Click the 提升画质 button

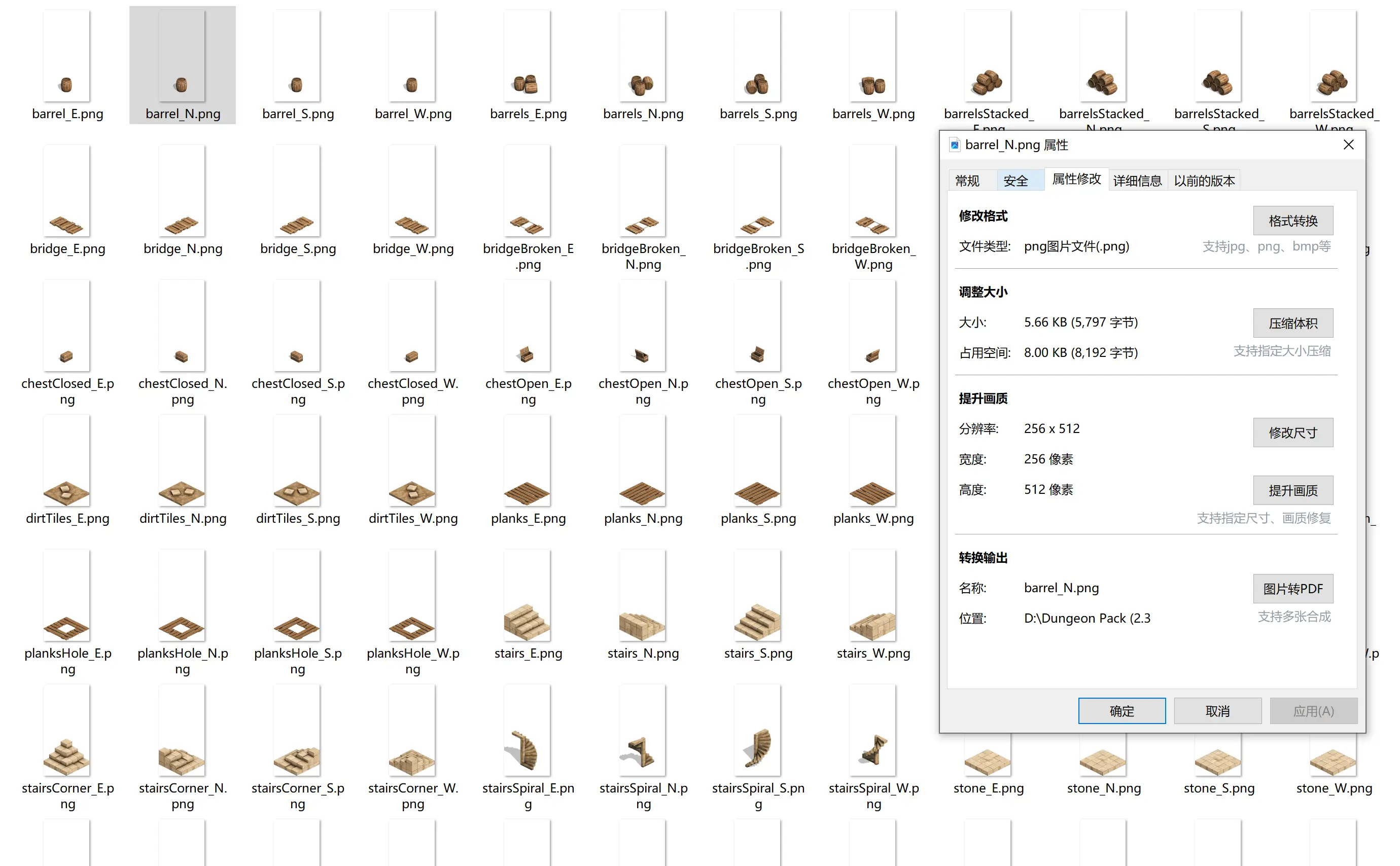point(1293,490)
